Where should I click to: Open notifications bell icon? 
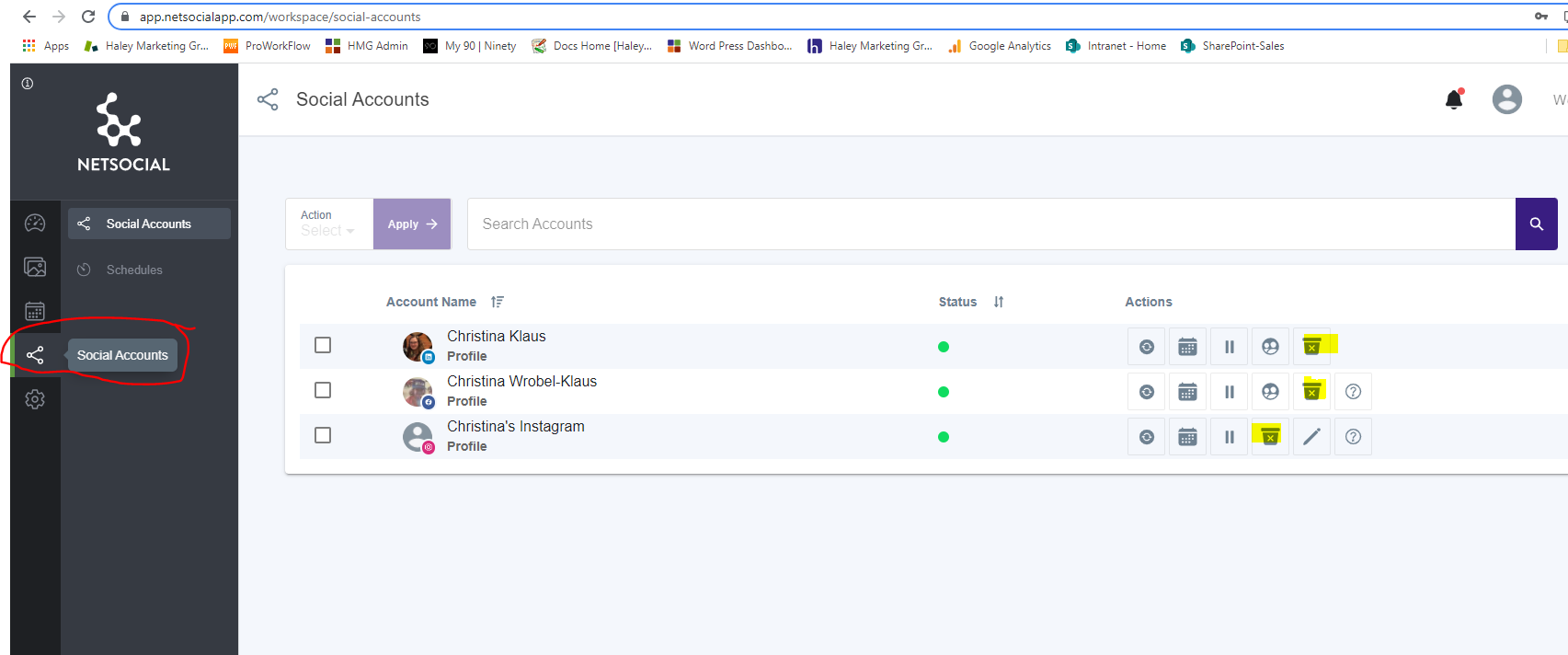coord(1454,99)
